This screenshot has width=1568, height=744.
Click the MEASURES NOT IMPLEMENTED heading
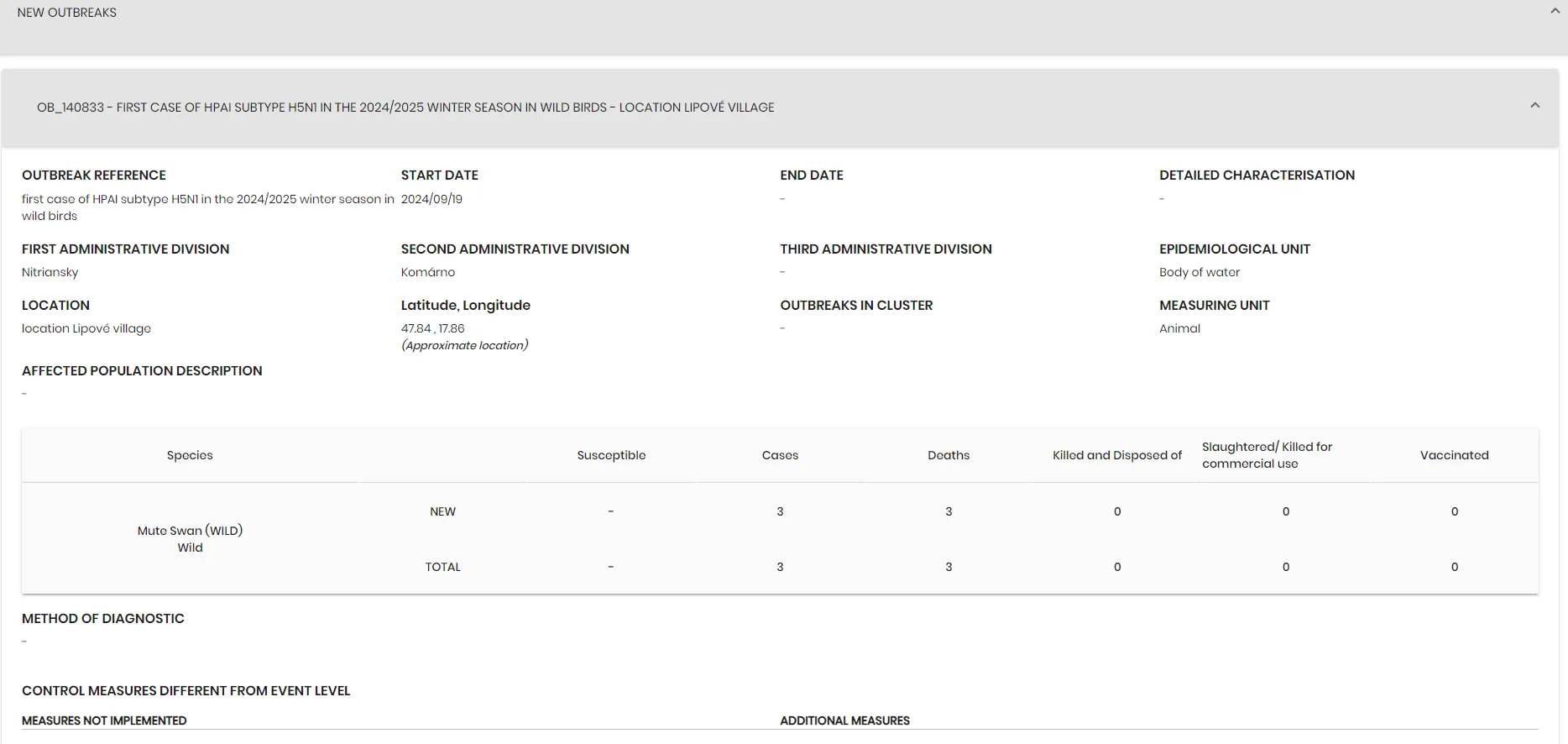point(104,720)
